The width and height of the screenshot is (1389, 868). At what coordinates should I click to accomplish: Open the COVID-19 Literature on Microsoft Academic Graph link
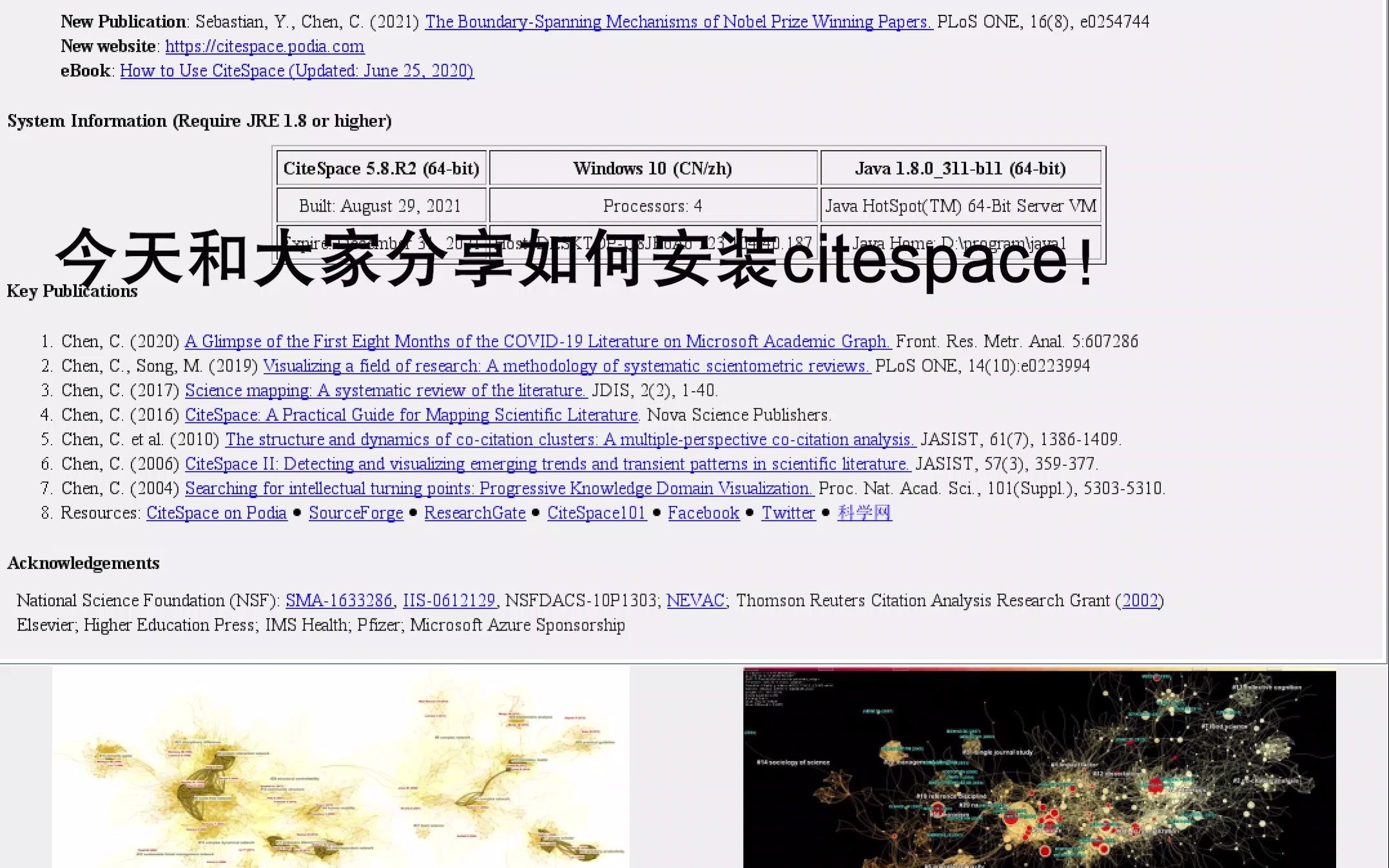coord(537,341)
